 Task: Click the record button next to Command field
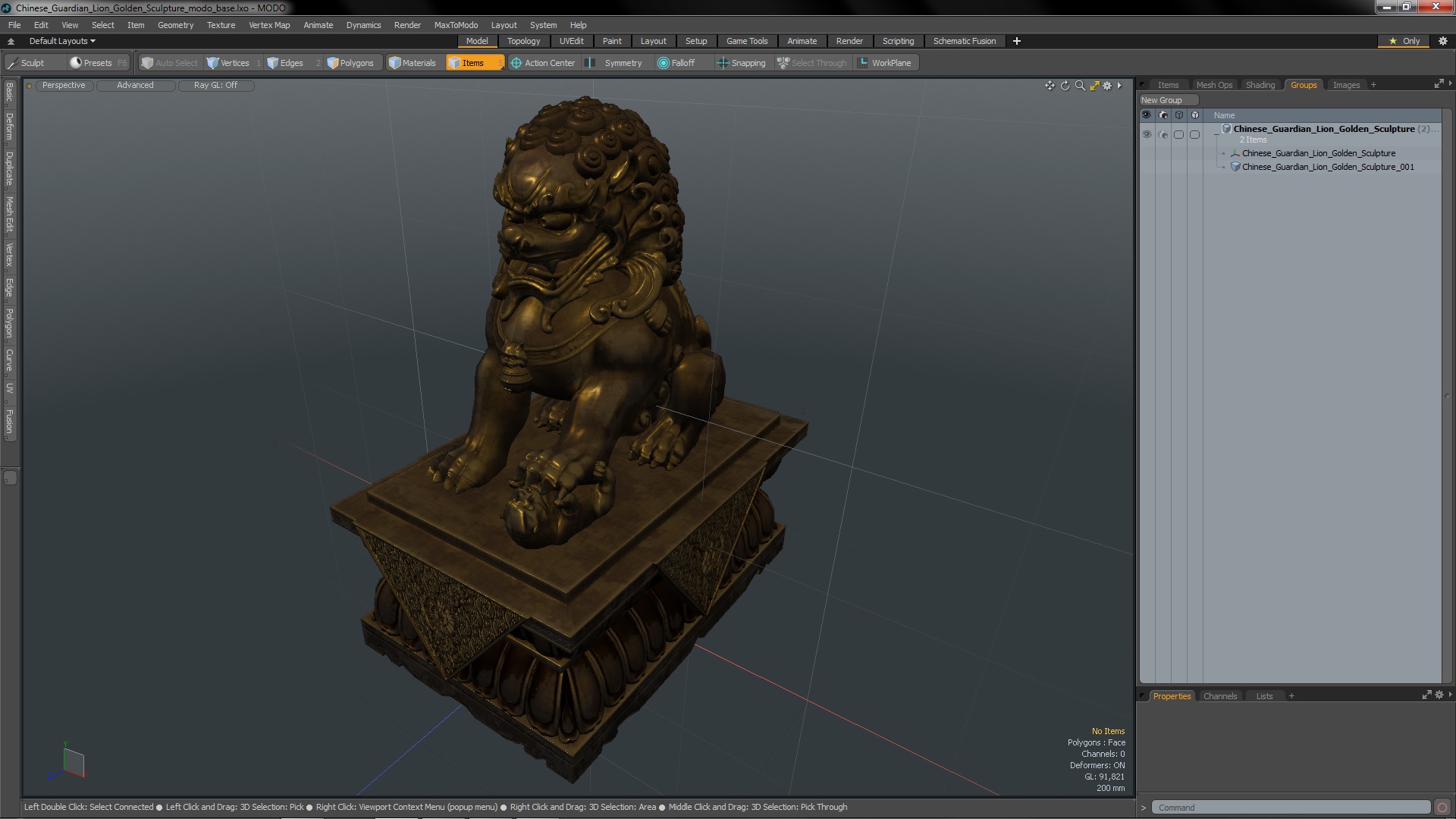click(x=1442, y=808)
